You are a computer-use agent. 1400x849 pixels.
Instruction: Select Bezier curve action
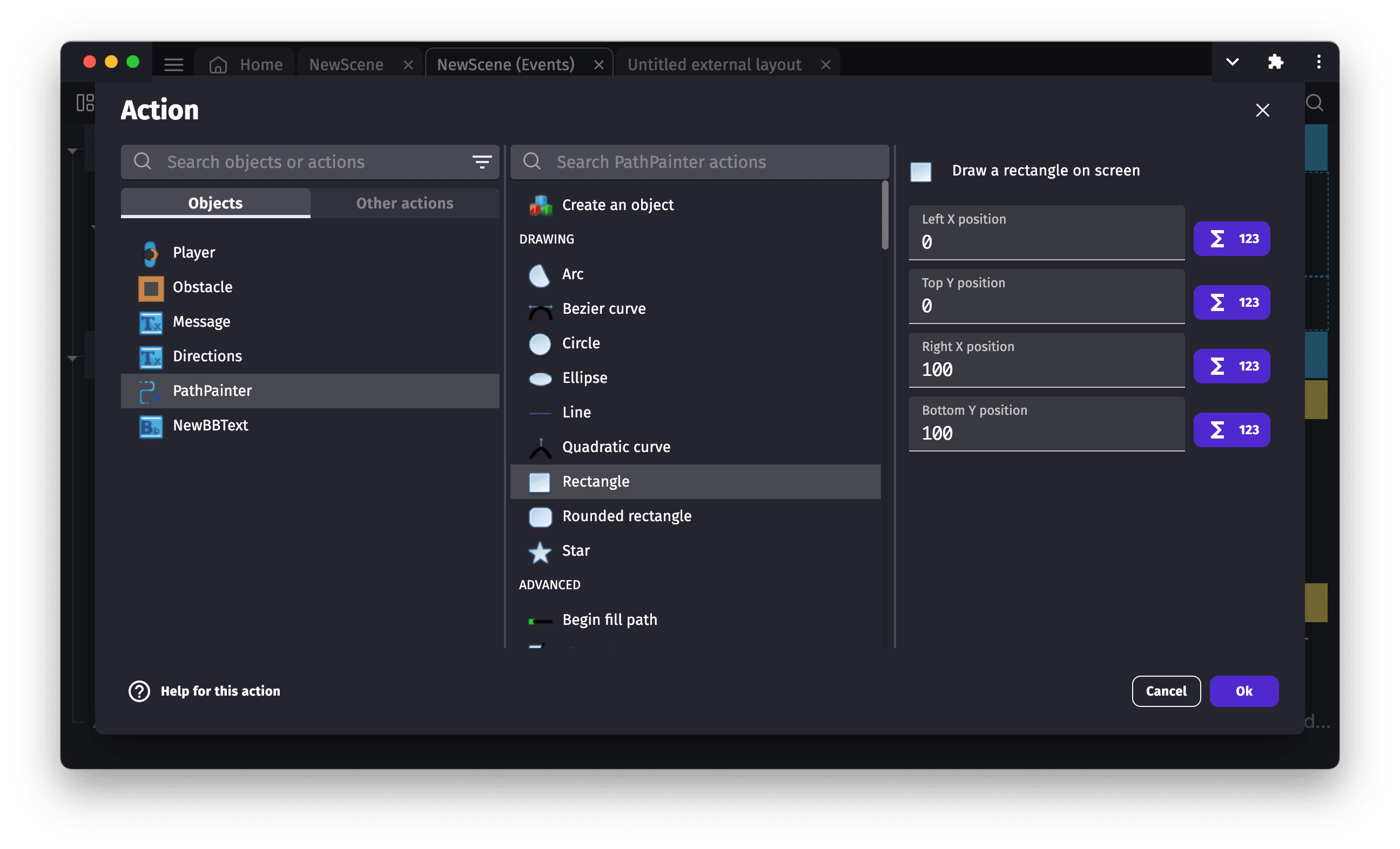tap(603, 308)
